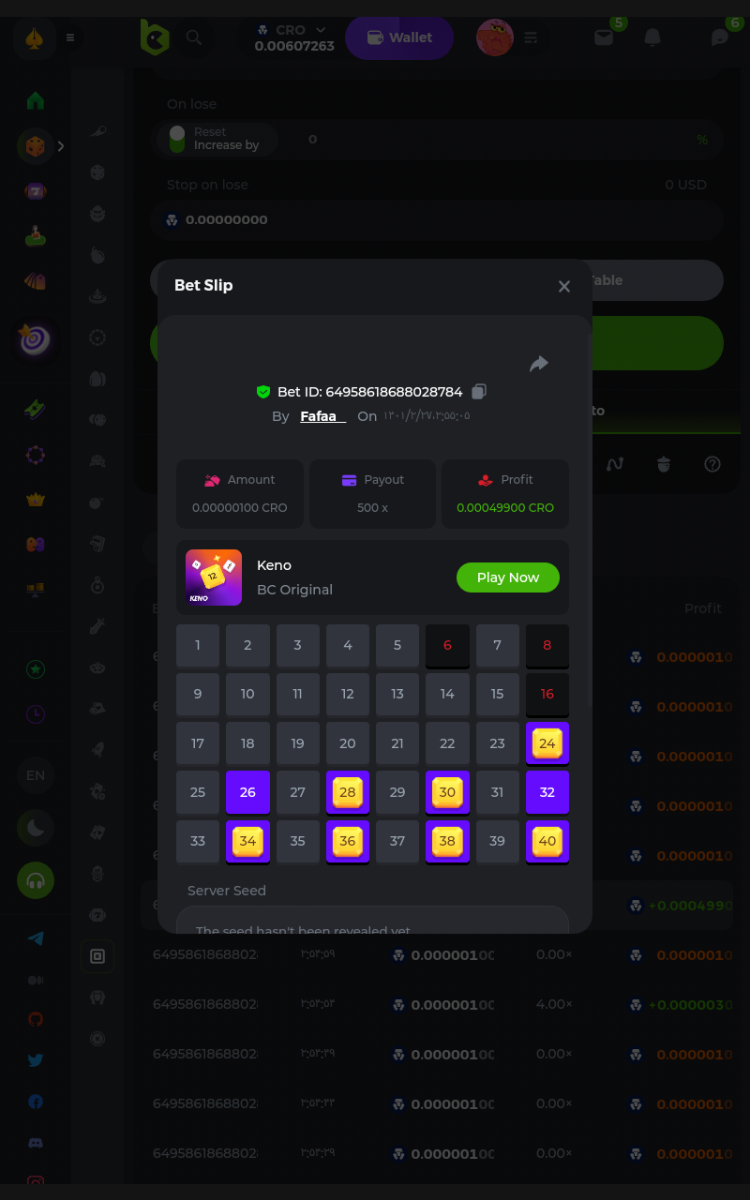Open the Fafaa_ user profile link
750x1200 pixels.
pos(323,416)
